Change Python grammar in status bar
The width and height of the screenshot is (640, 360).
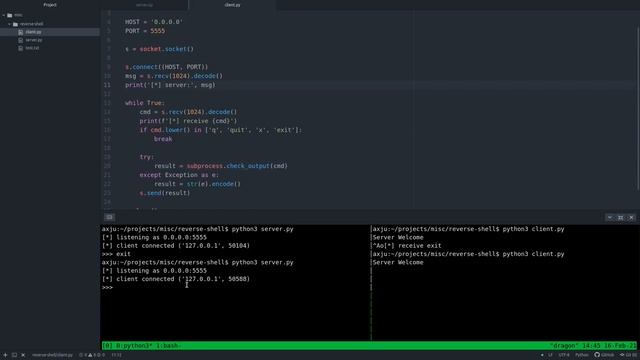582,355
